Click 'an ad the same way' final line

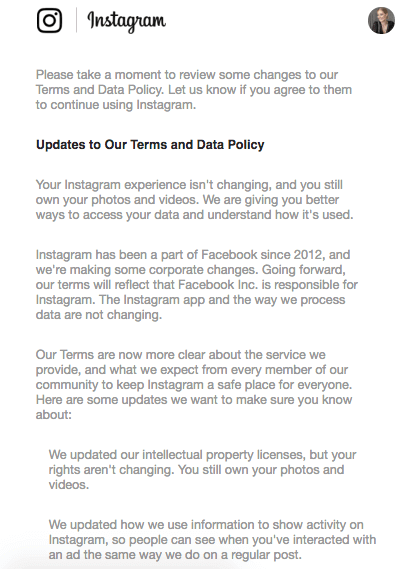coord(175,555)
